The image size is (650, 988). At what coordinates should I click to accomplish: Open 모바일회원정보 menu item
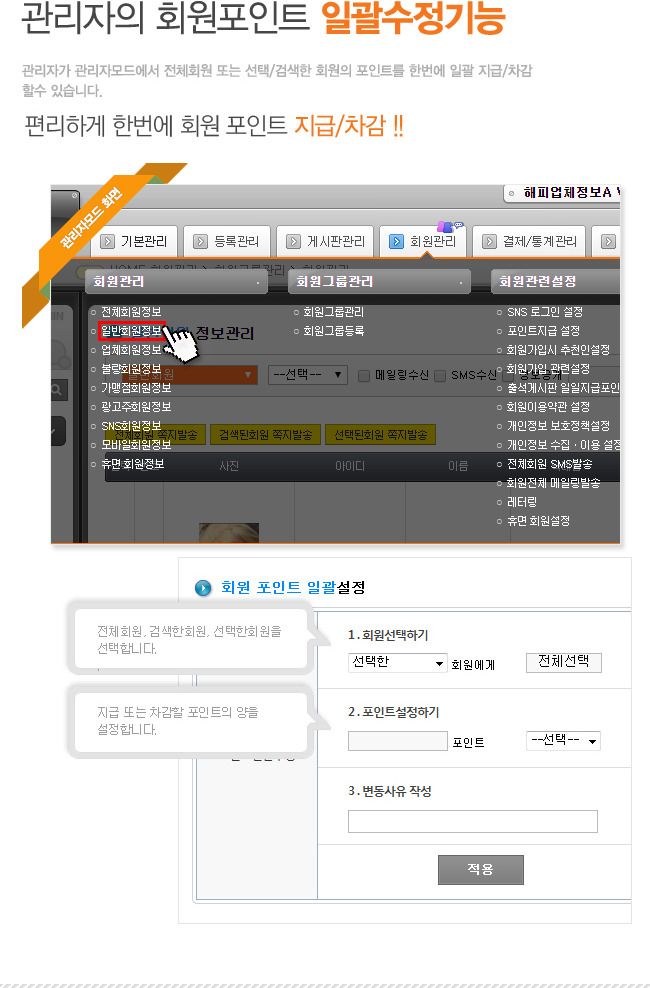click(136, 445)
